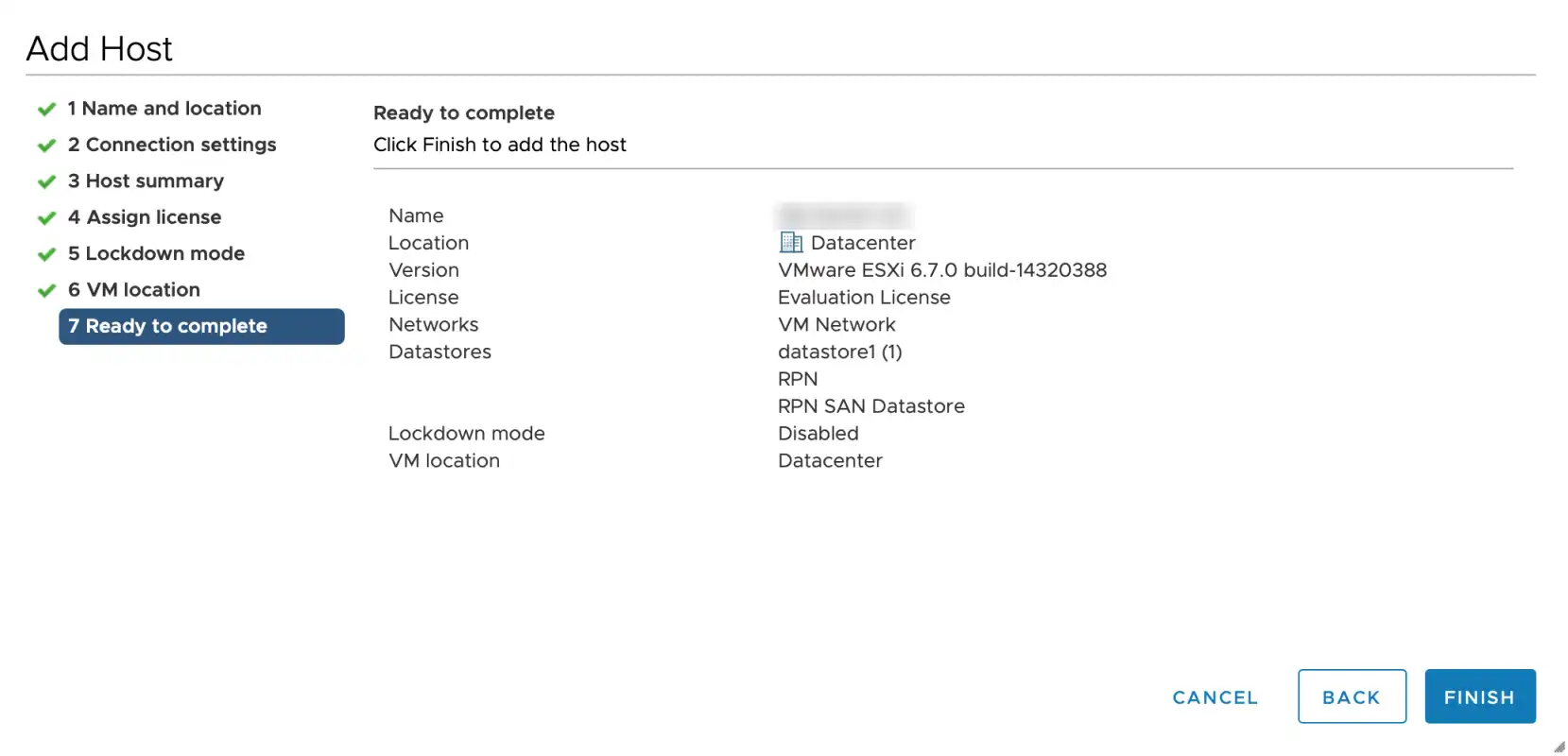
Task: Select step 7 Ready to complete
Action: click(x=201, y=326)
